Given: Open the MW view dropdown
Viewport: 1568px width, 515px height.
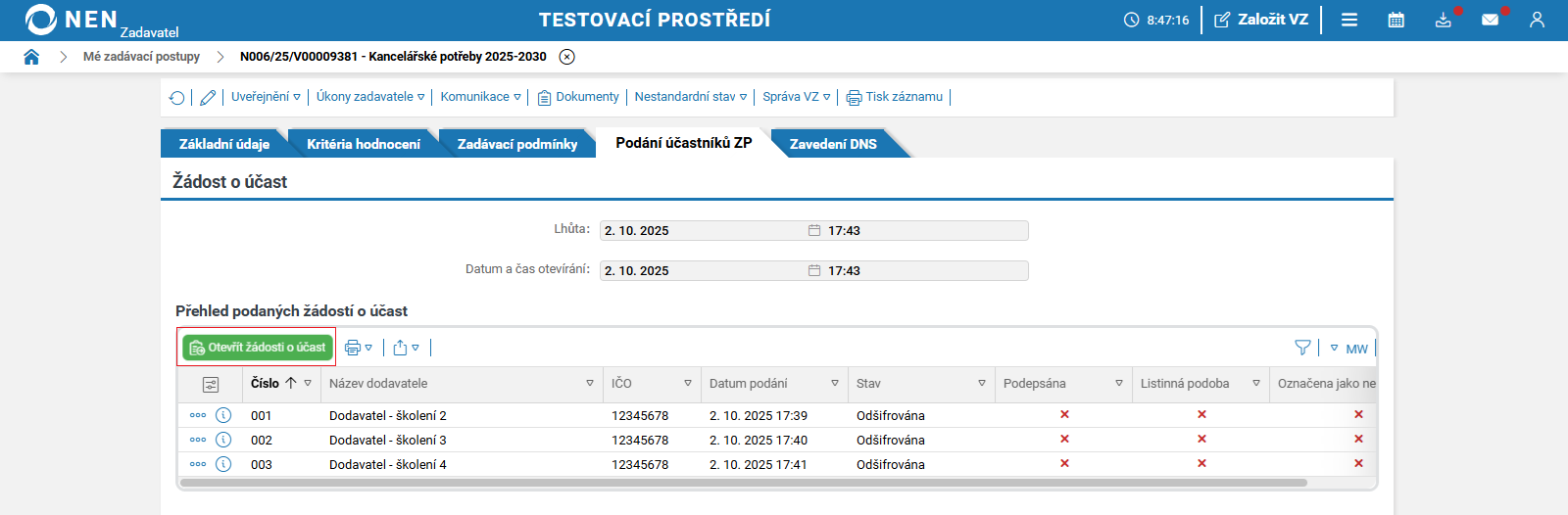Looking at the screenshot, I should coord(1348,349).
